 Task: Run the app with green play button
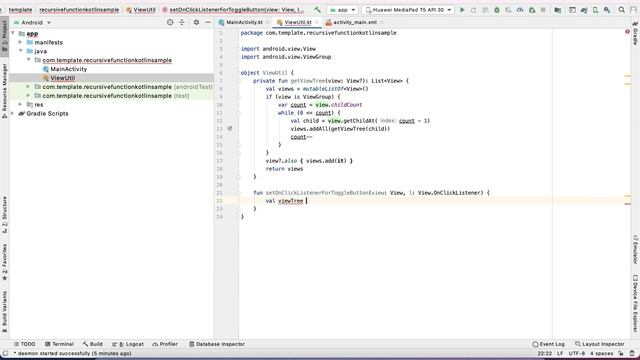click(x=462, y=9)
